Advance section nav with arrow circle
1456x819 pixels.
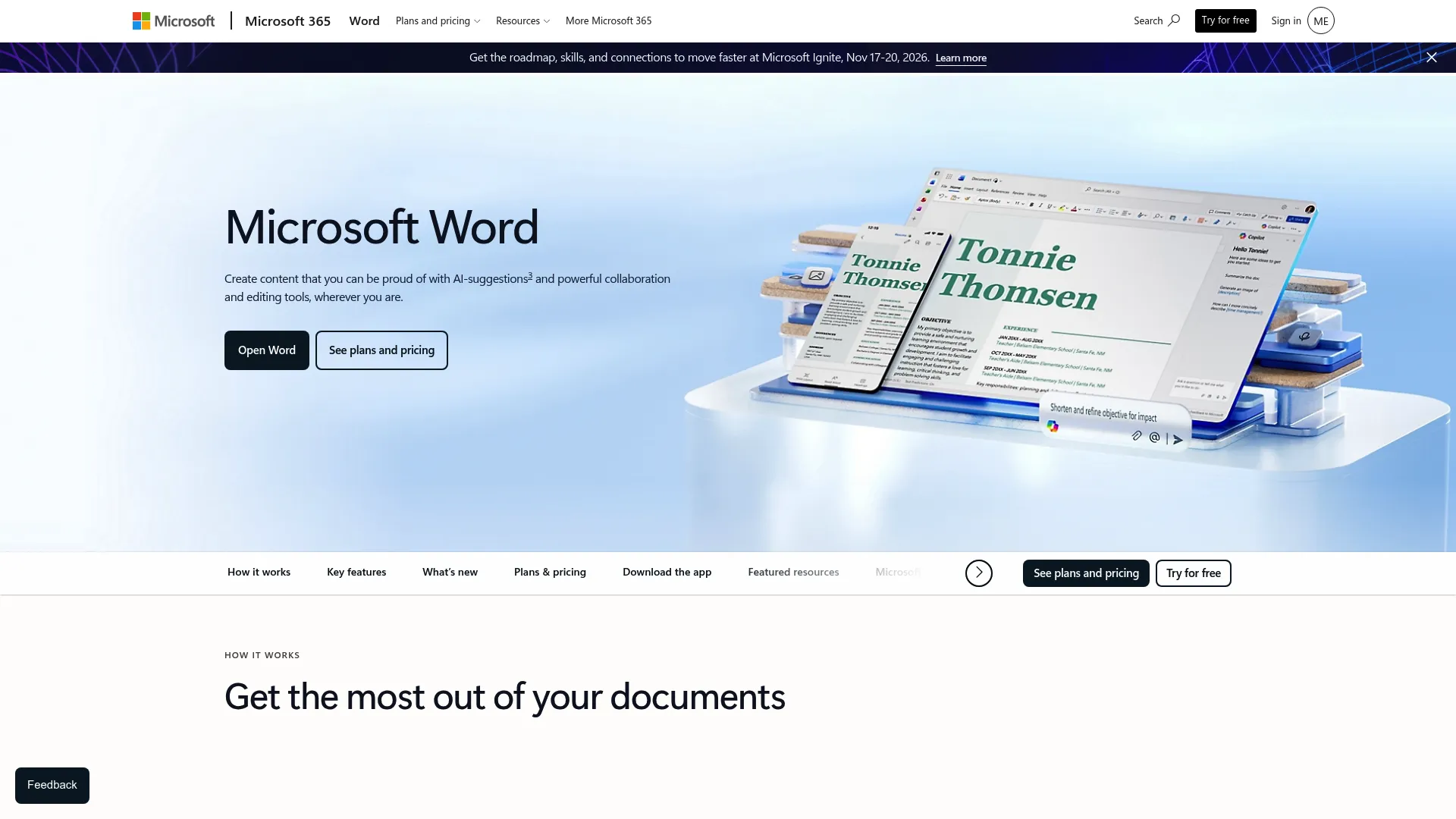coord(979,573)
